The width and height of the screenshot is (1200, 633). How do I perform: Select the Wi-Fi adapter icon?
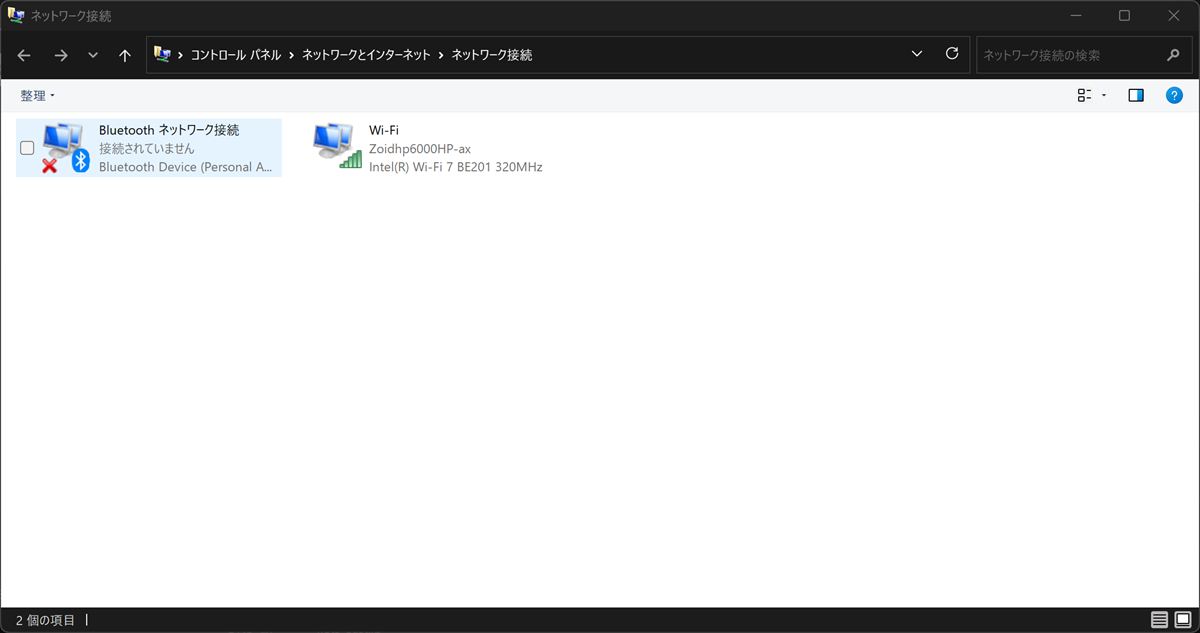click(337, 146)
